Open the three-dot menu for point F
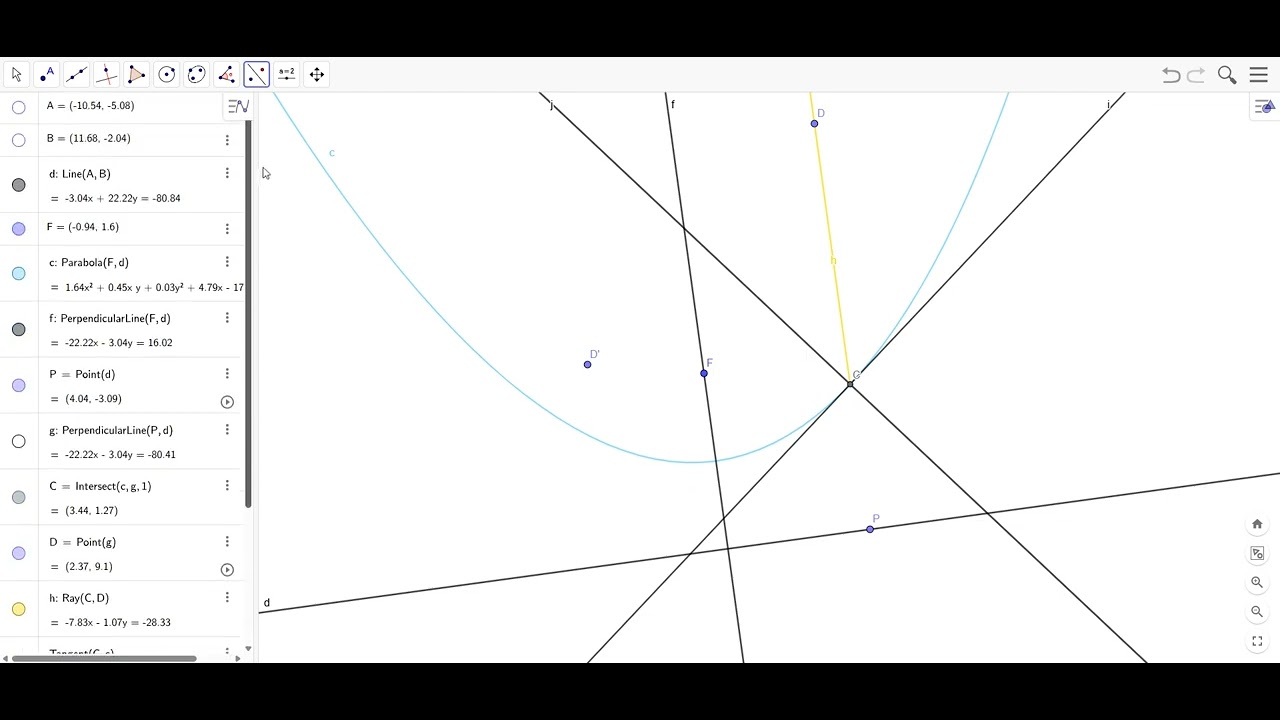 [x=227, y=229]
